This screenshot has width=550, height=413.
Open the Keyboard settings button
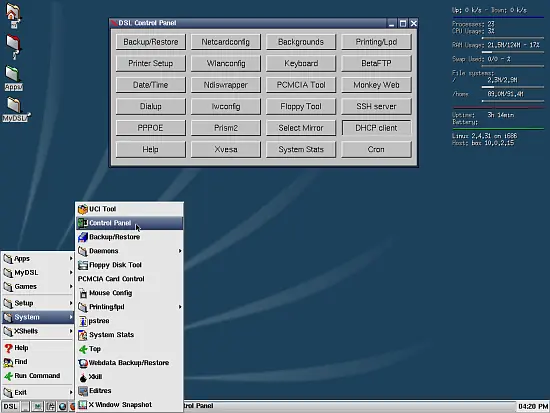(x=301, y=64)
